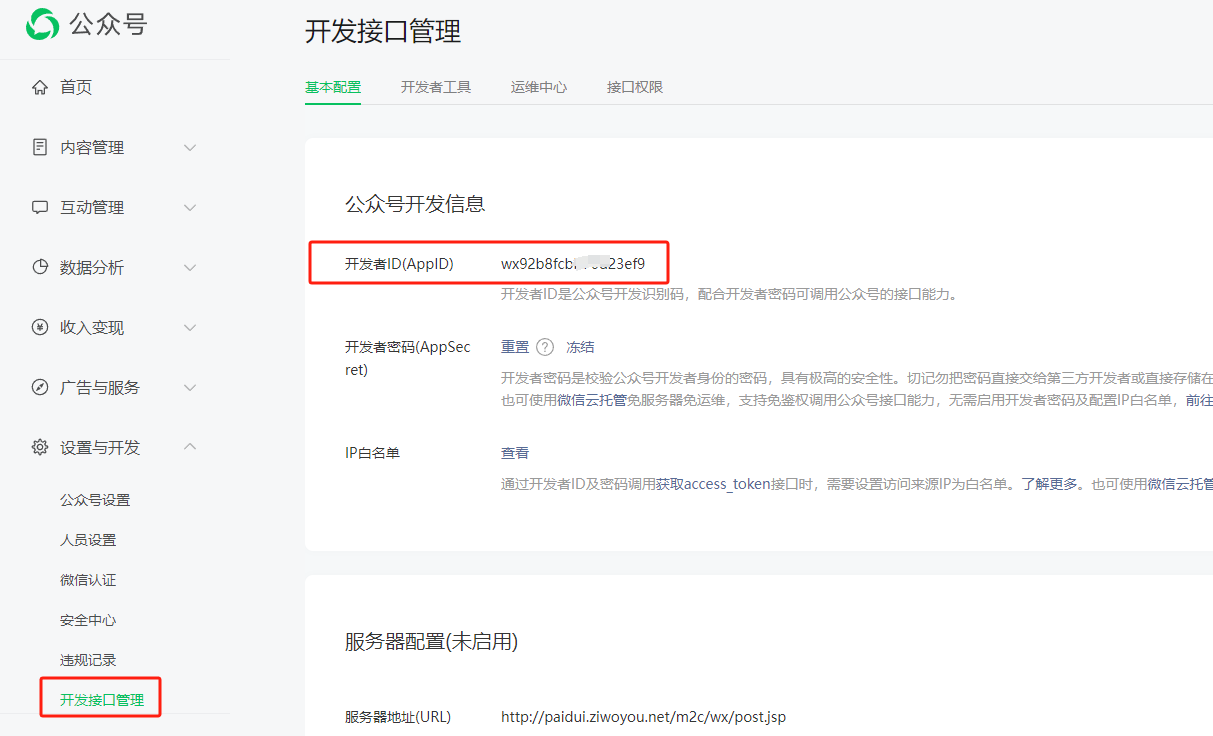Click the IP白名单 label
Screen dimensions: 1213x736
point(372,453)
